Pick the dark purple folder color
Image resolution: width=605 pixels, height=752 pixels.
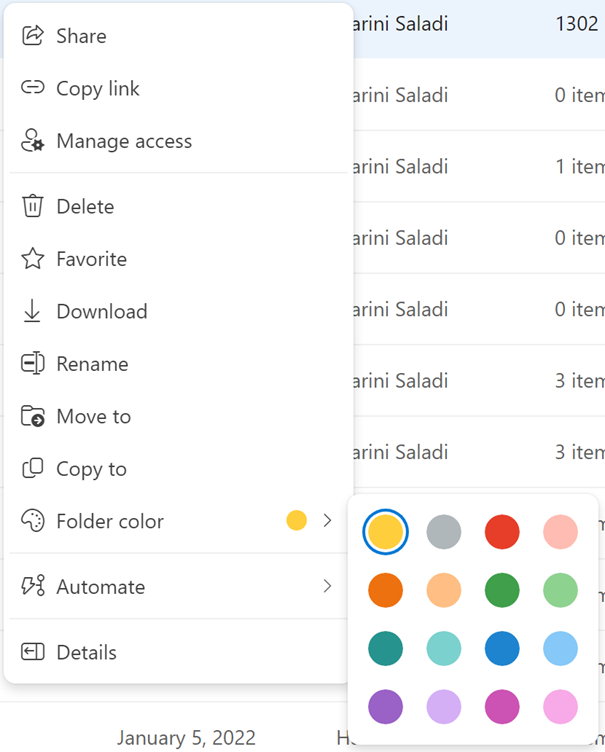coord(385,706)
